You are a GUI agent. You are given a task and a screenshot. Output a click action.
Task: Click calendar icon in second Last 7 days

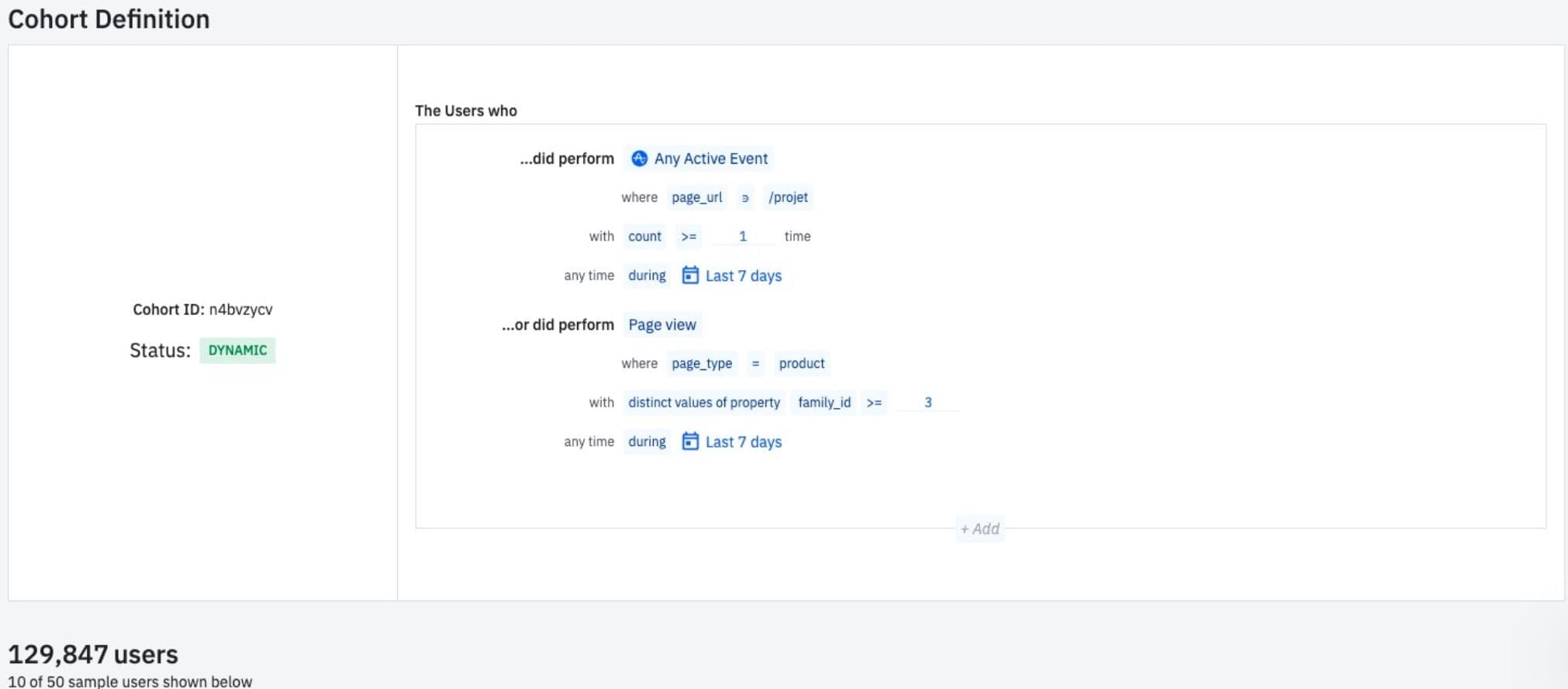(x=689, y=441)
